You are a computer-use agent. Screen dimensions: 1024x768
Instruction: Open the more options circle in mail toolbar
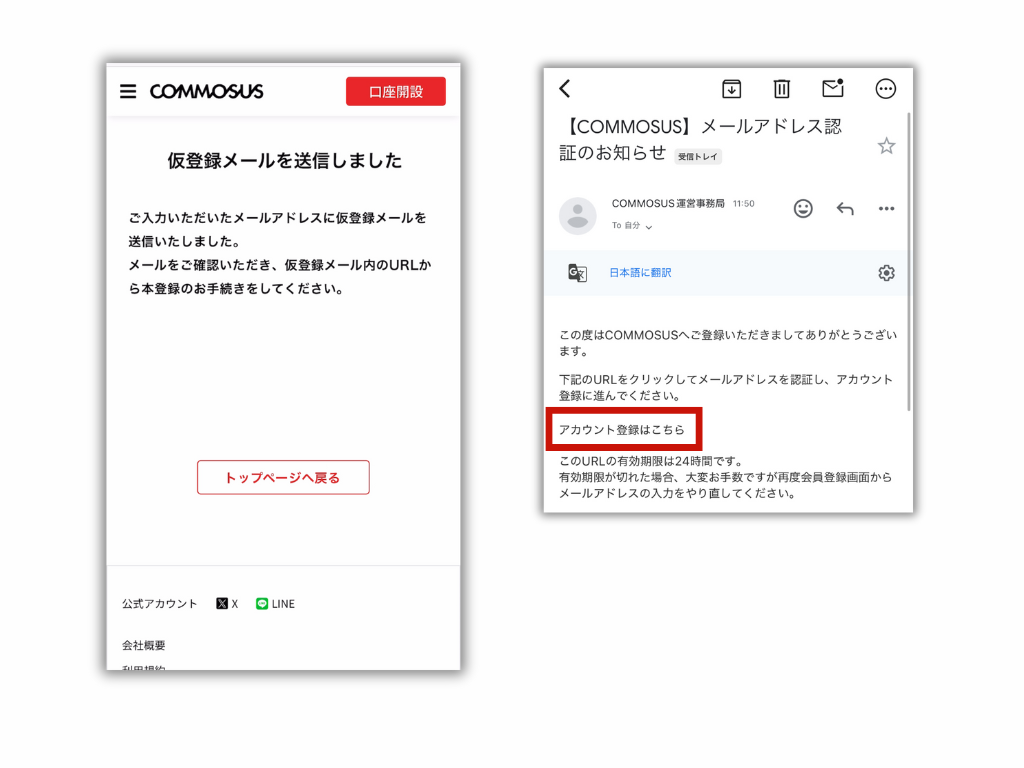click(x=886, y=88)
